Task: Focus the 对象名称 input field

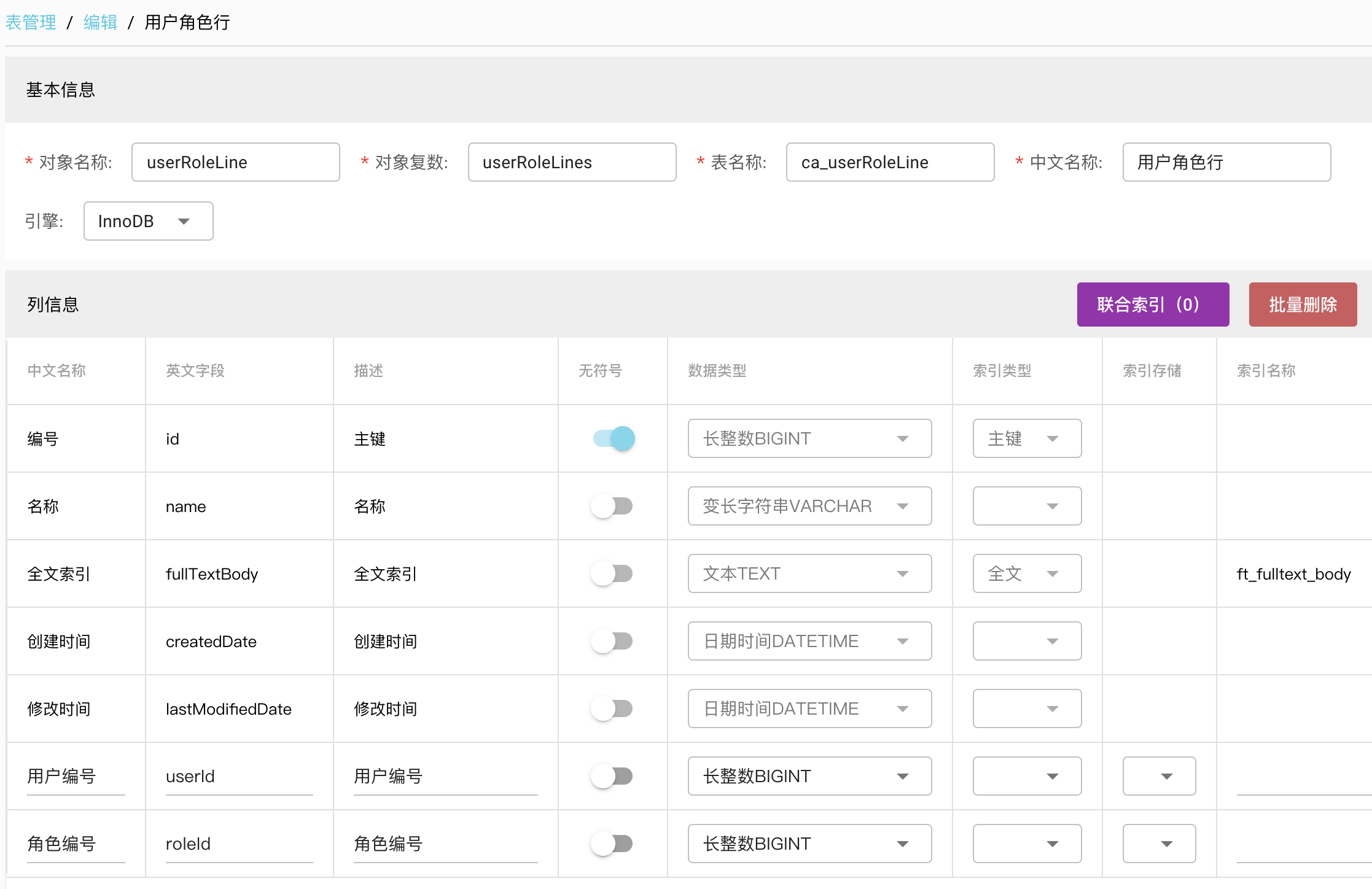Action: (235, 162)
